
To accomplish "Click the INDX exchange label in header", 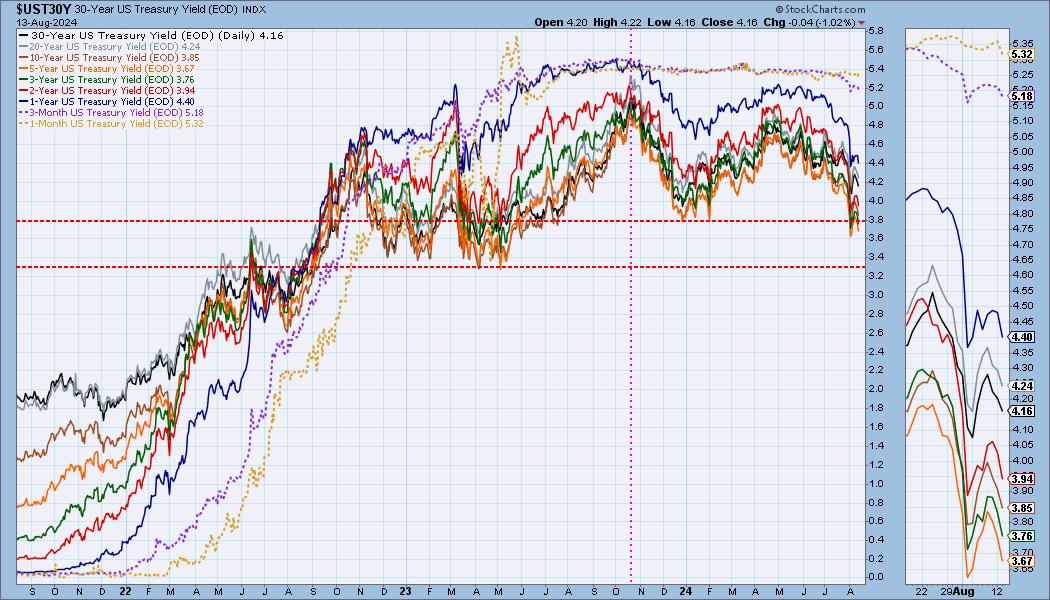I will point(253,9).
